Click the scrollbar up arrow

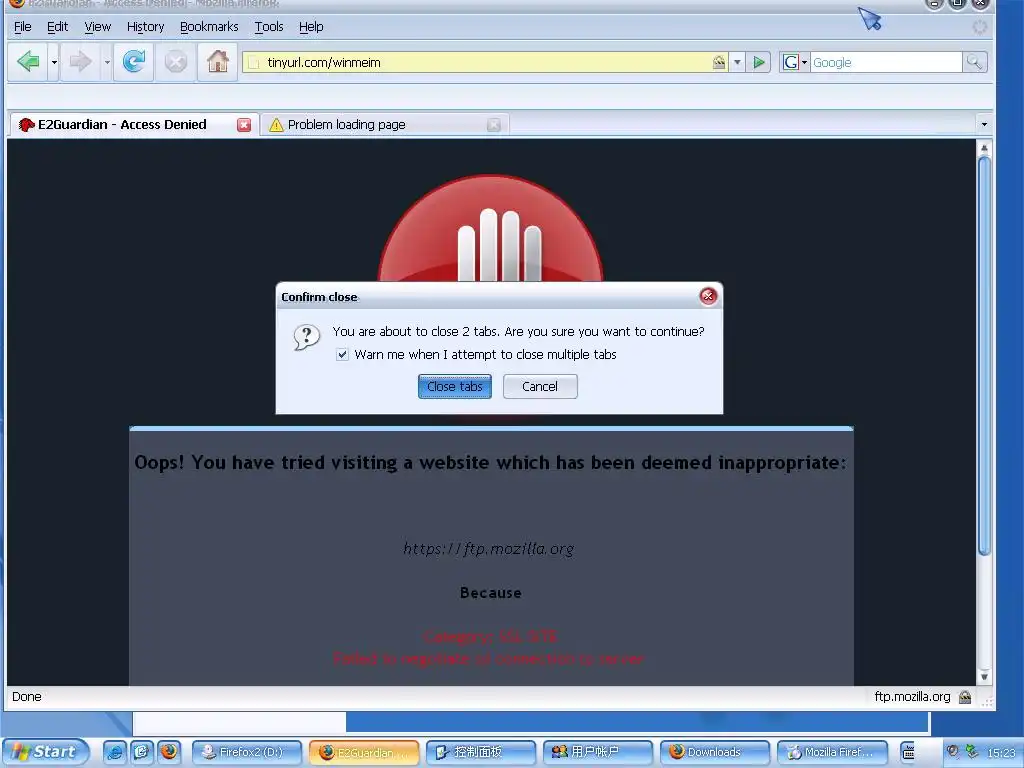984,148
